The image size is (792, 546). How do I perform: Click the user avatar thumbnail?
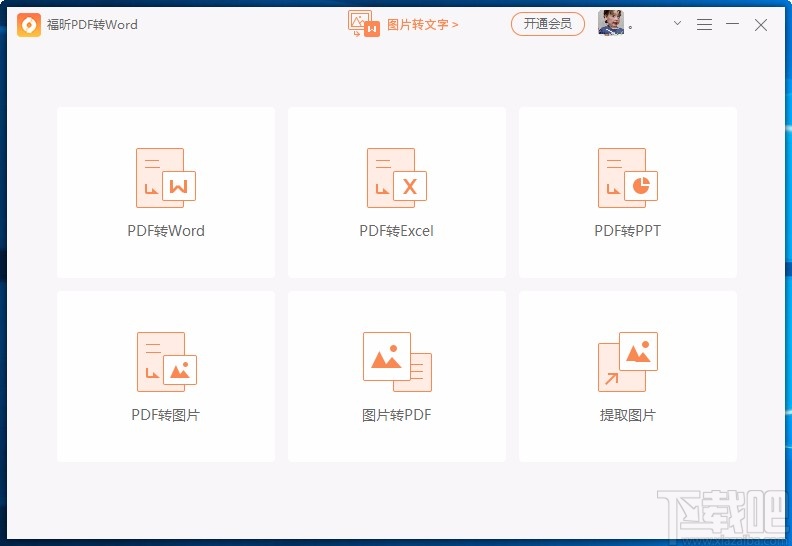(x=611, y=23)
